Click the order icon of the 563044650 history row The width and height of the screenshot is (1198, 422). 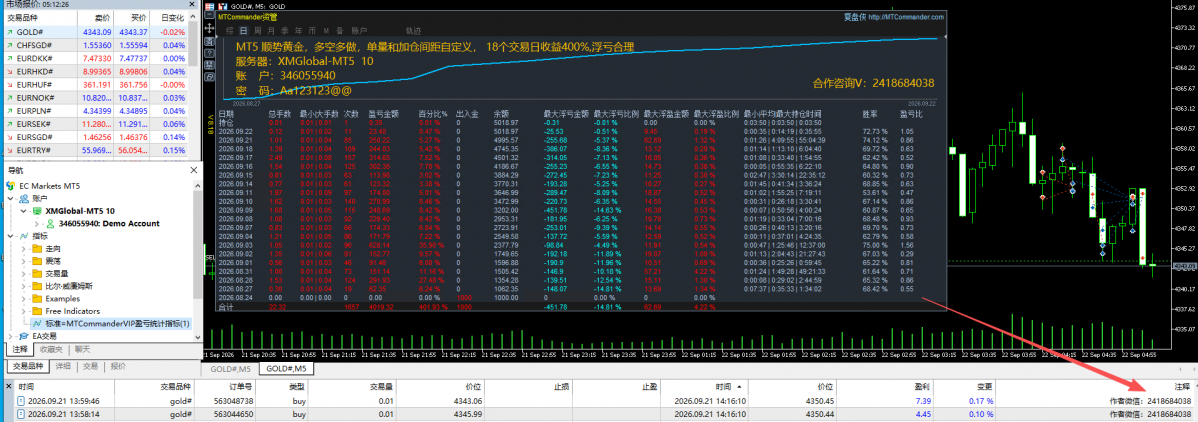click(21, 414)
